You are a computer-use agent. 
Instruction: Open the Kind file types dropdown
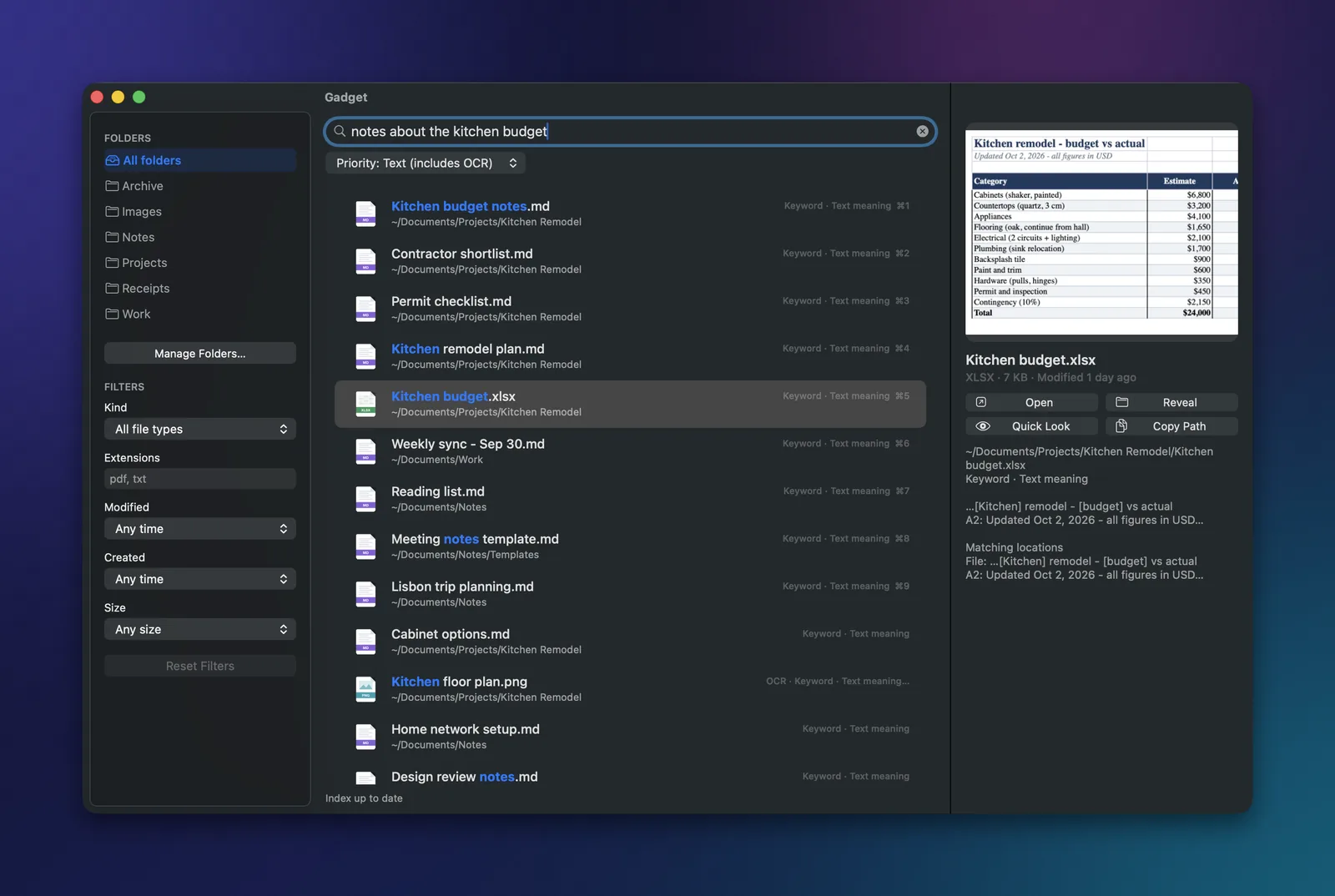200,429
